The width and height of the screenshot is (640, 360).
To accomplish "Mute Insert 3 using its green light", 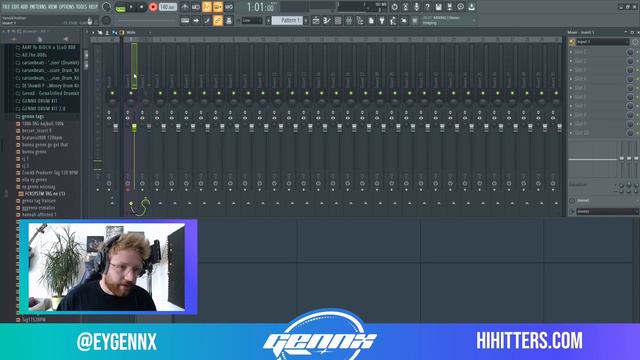I will coord(160,93).
